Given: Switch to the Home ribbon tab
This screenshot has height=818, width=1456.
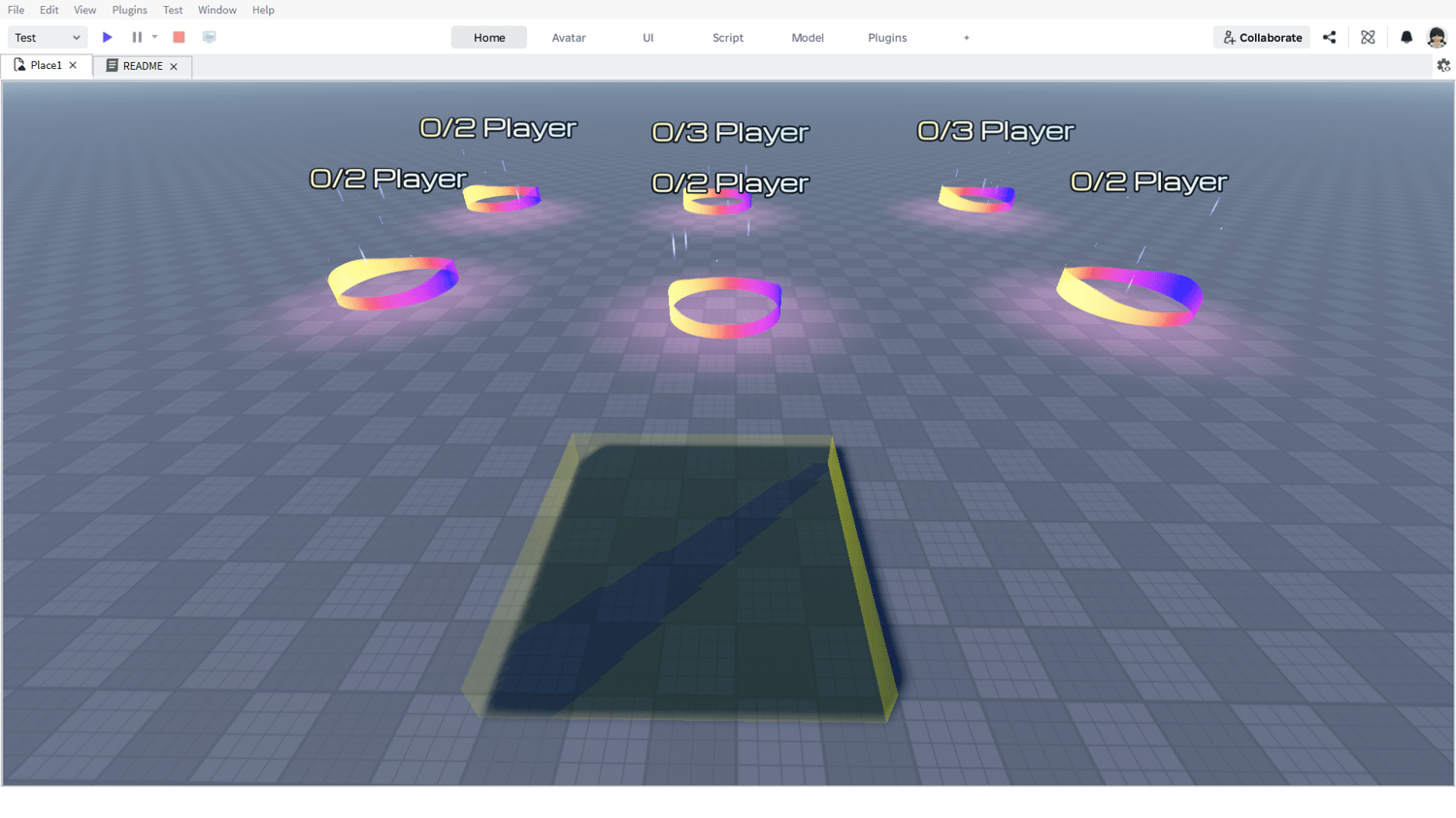Looking at the screenshot, I should tap(489, 38).
